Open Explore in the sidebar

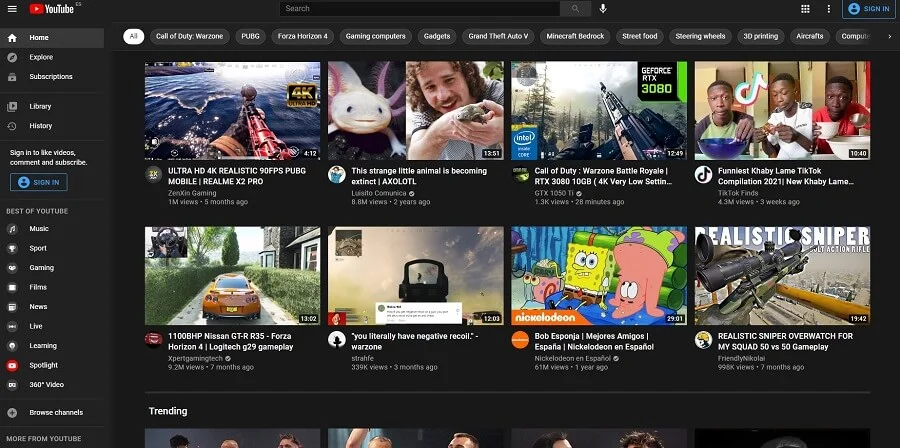pyautogui.click(x=41, y=57)
